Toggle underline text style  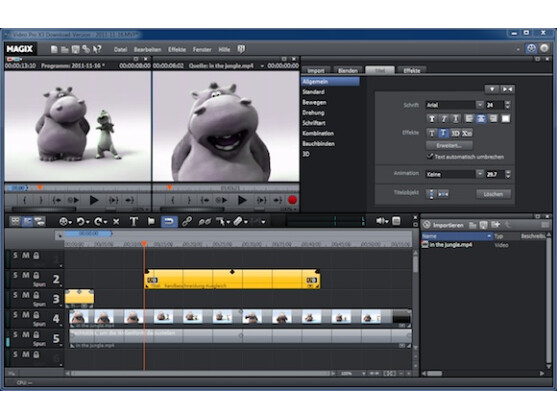(456, 119)
